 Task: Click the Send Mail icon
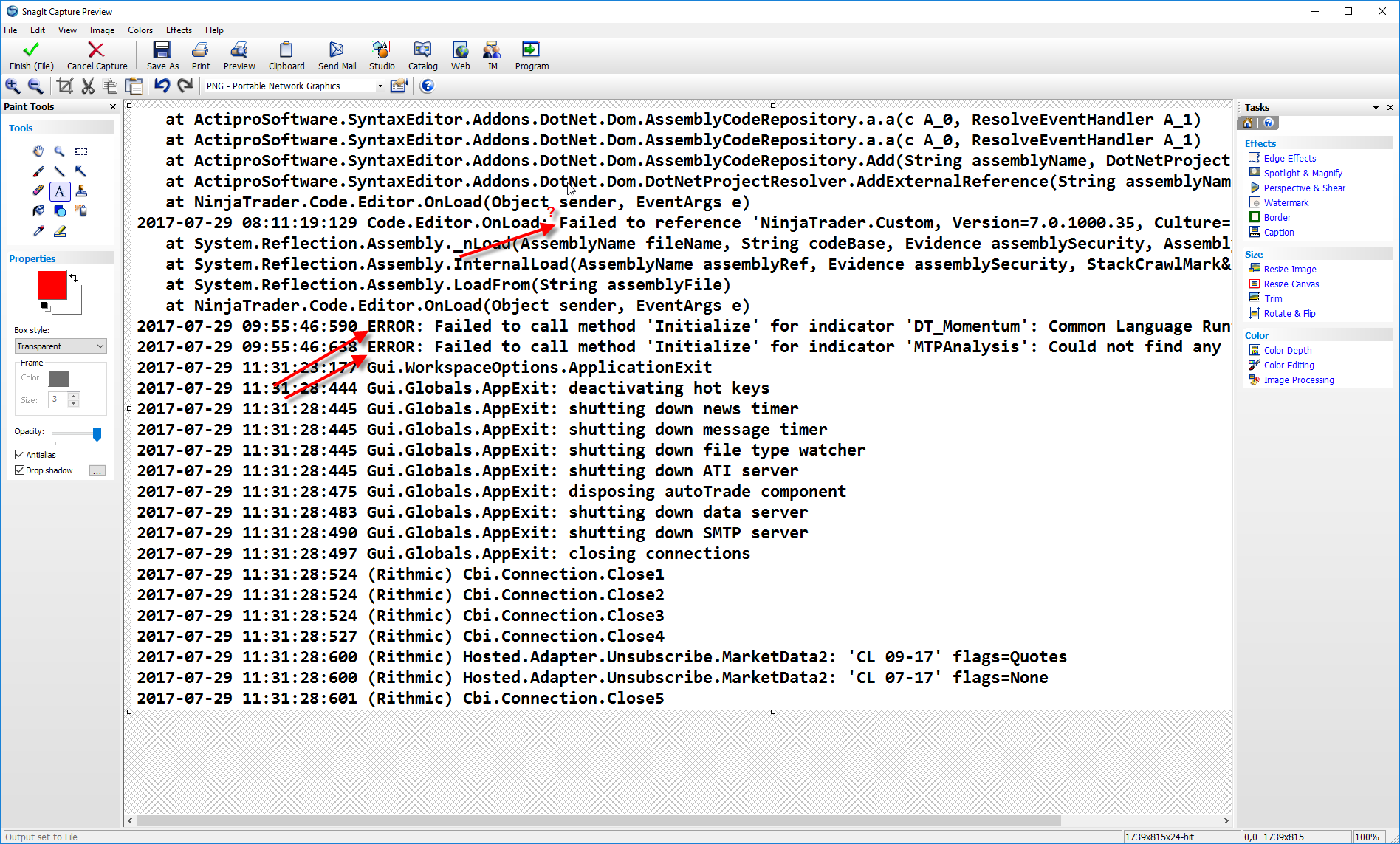coord(337,49)
